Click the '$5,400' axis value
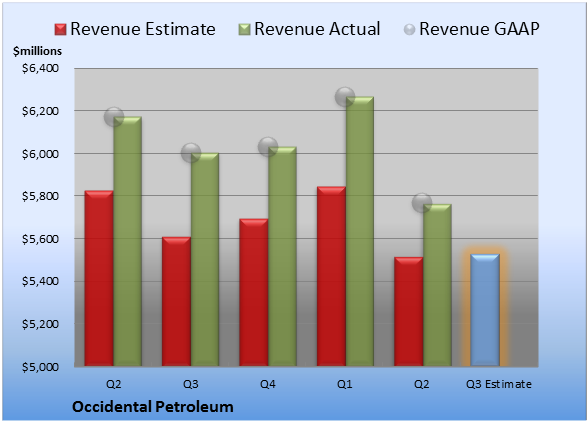The image size is (588, 422). pos(40,281)
